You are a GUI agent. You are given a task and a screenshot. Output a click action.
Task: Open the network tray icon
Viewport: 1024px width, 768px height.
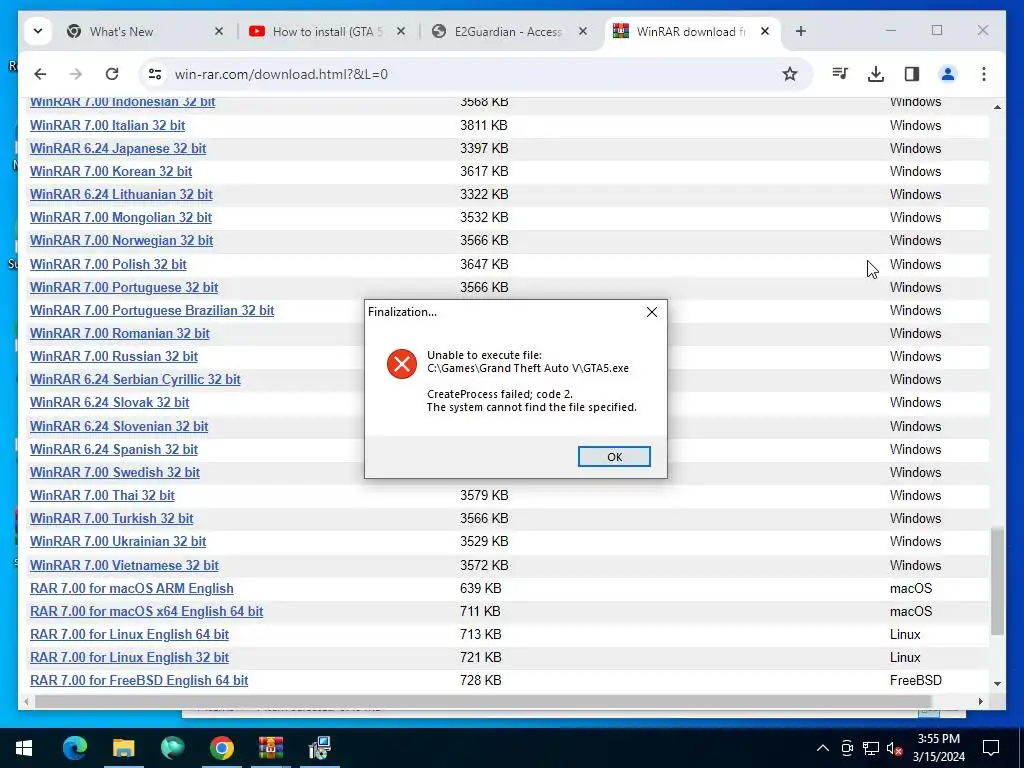871,748
